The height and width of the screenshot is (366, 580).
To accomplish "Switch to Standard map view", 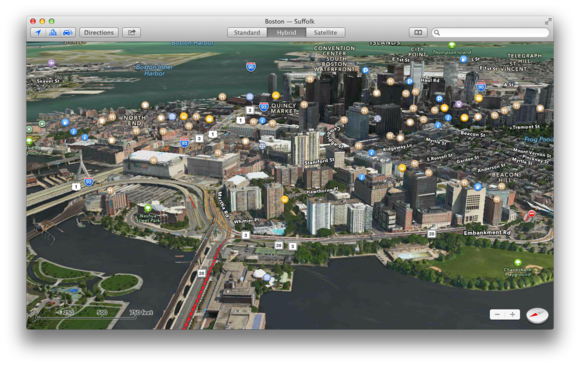I will [x=247, y=33].
